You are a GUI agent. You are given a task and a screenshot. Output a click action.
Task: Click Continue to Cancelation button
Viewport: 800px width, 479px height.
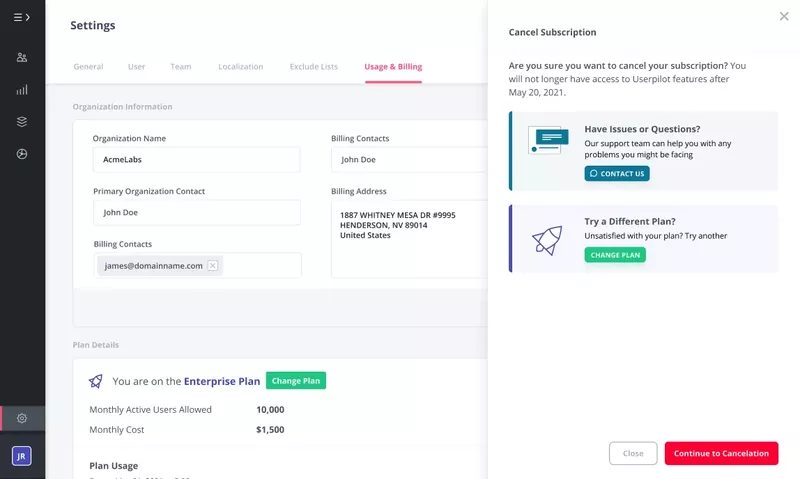point(721,453)
